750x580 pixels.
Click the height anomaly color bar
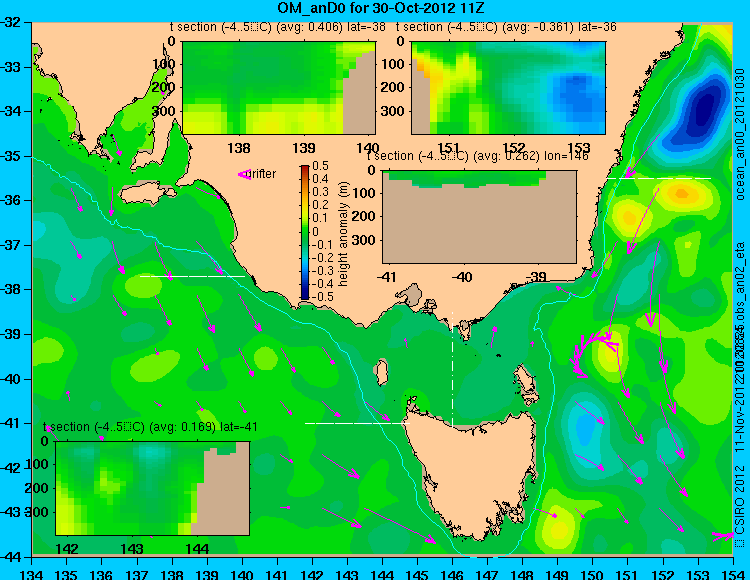click(305, 232)
